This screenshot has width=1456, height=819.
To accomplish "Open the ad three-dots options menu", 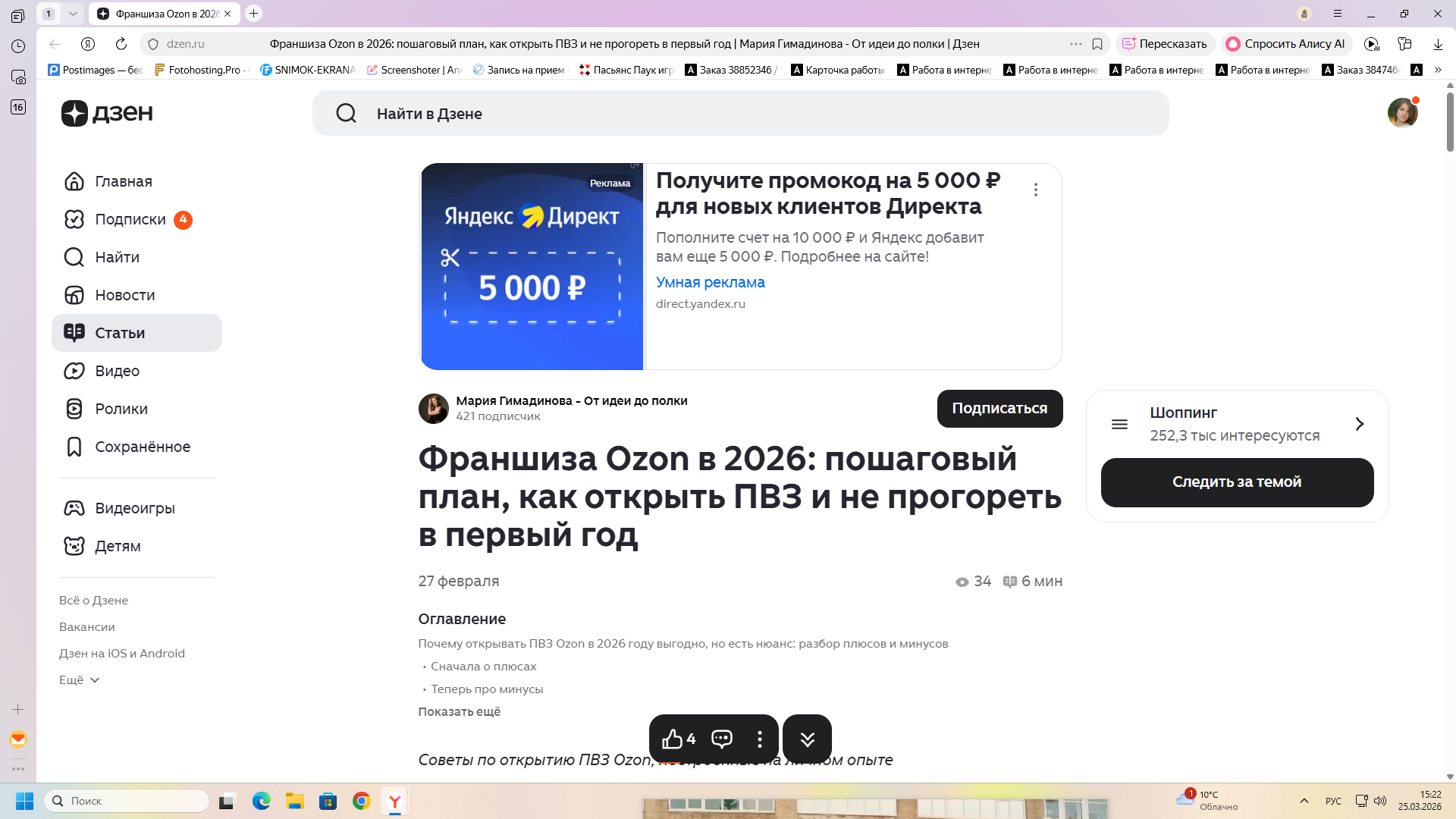I will point(1036,190).
